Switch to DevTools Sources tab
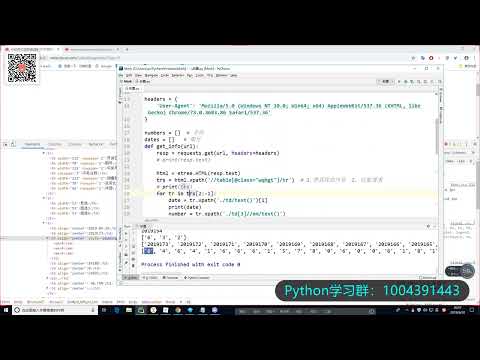Image resolution: width=480 pixels, height=360 pixels. 75,144
